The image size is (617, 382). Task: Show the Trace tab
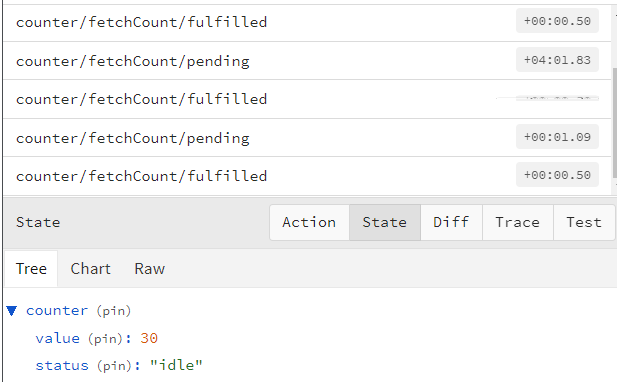(x=518, y=222)
